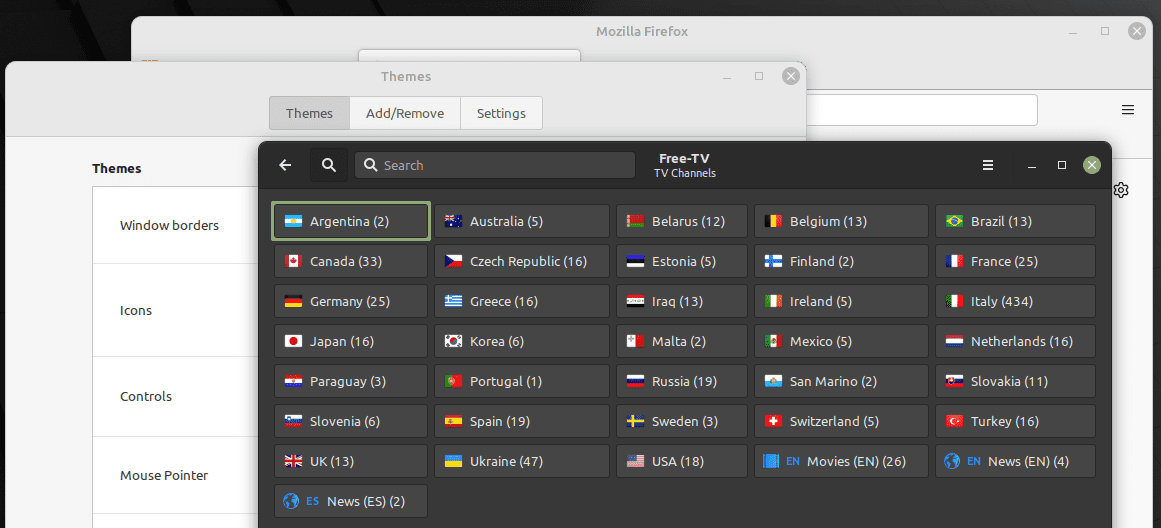Open Add/Remove tab in Themes window
The height and width of the screenshot is (528, 1161).
tap(405, 113)
